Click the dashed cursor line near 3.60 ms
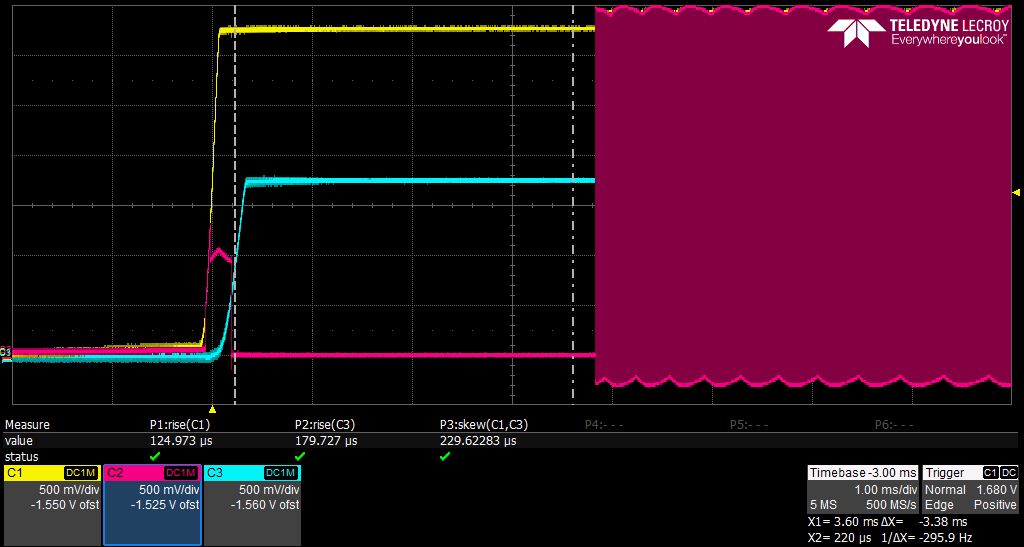Screen dimensions: 1024x547 pos(573,204)
